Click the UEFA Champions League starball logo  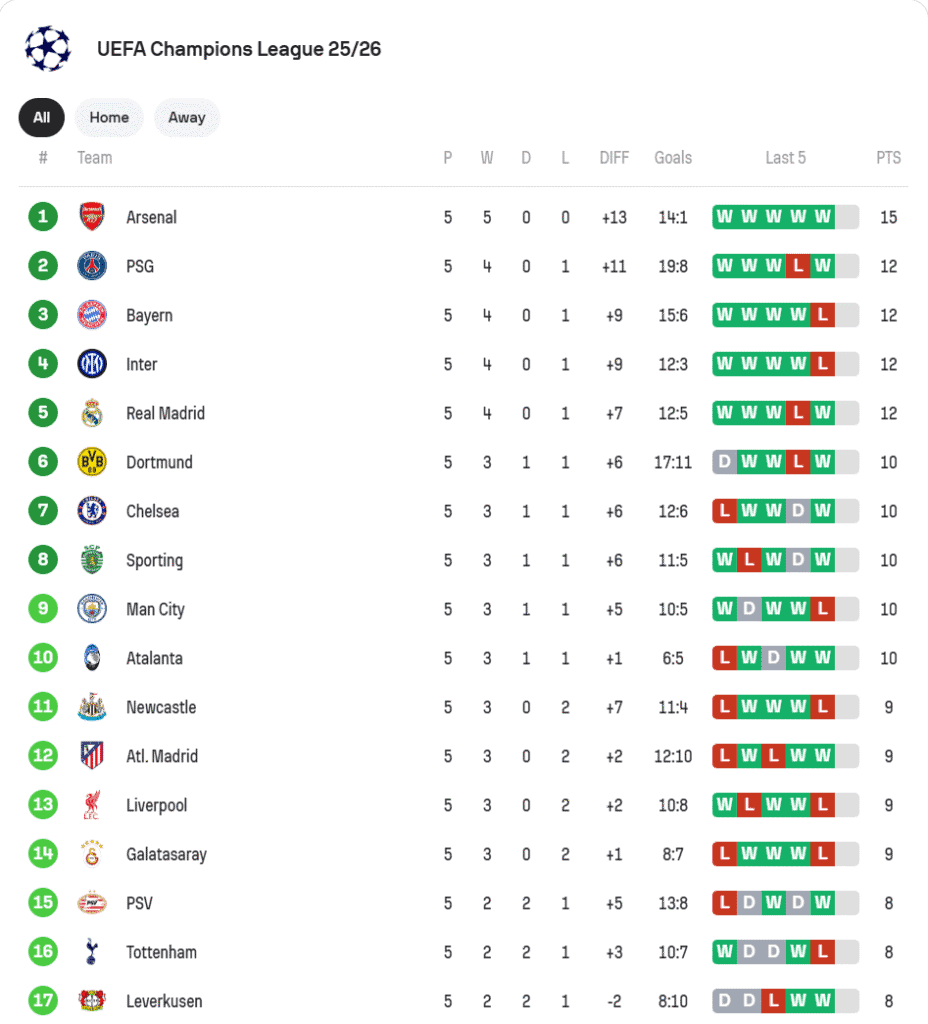[48, 49]
